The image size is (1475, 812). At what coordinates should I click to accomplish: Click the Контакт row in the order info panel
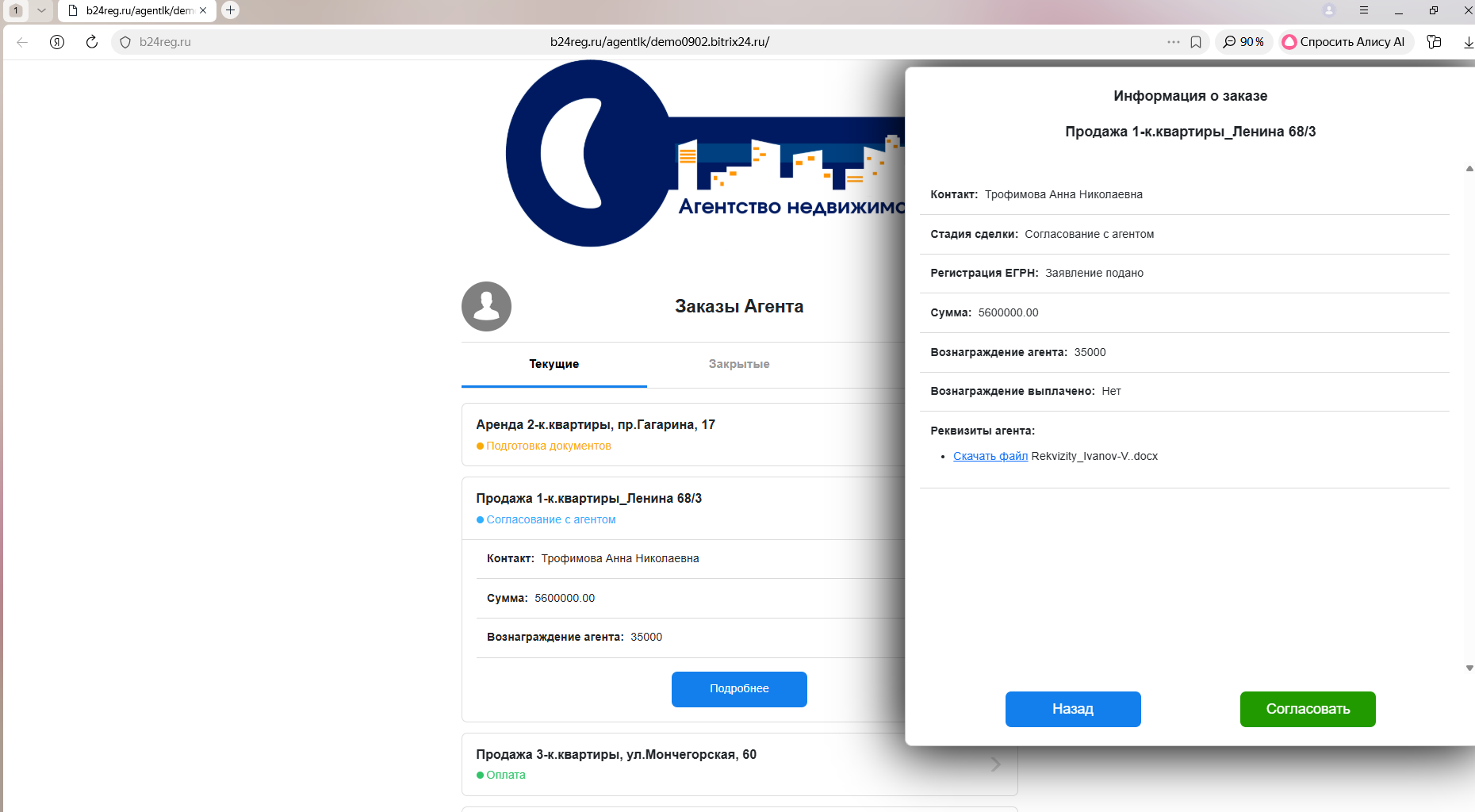1185,194
